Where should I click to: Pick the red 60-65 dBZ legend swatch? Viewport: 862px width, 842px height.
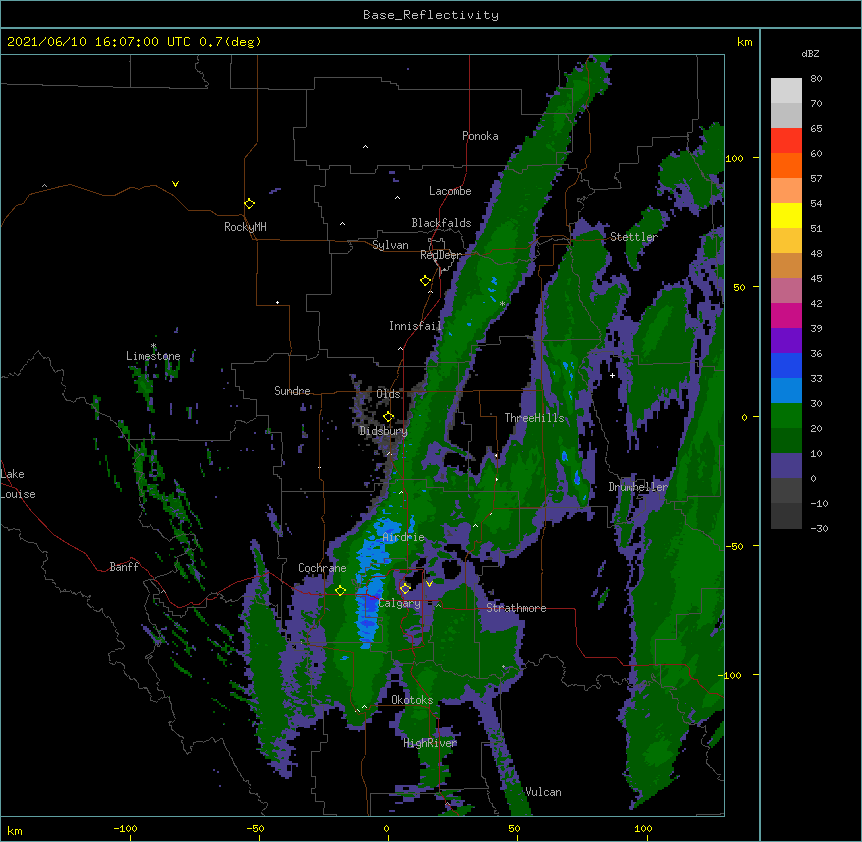coord(786,141)
